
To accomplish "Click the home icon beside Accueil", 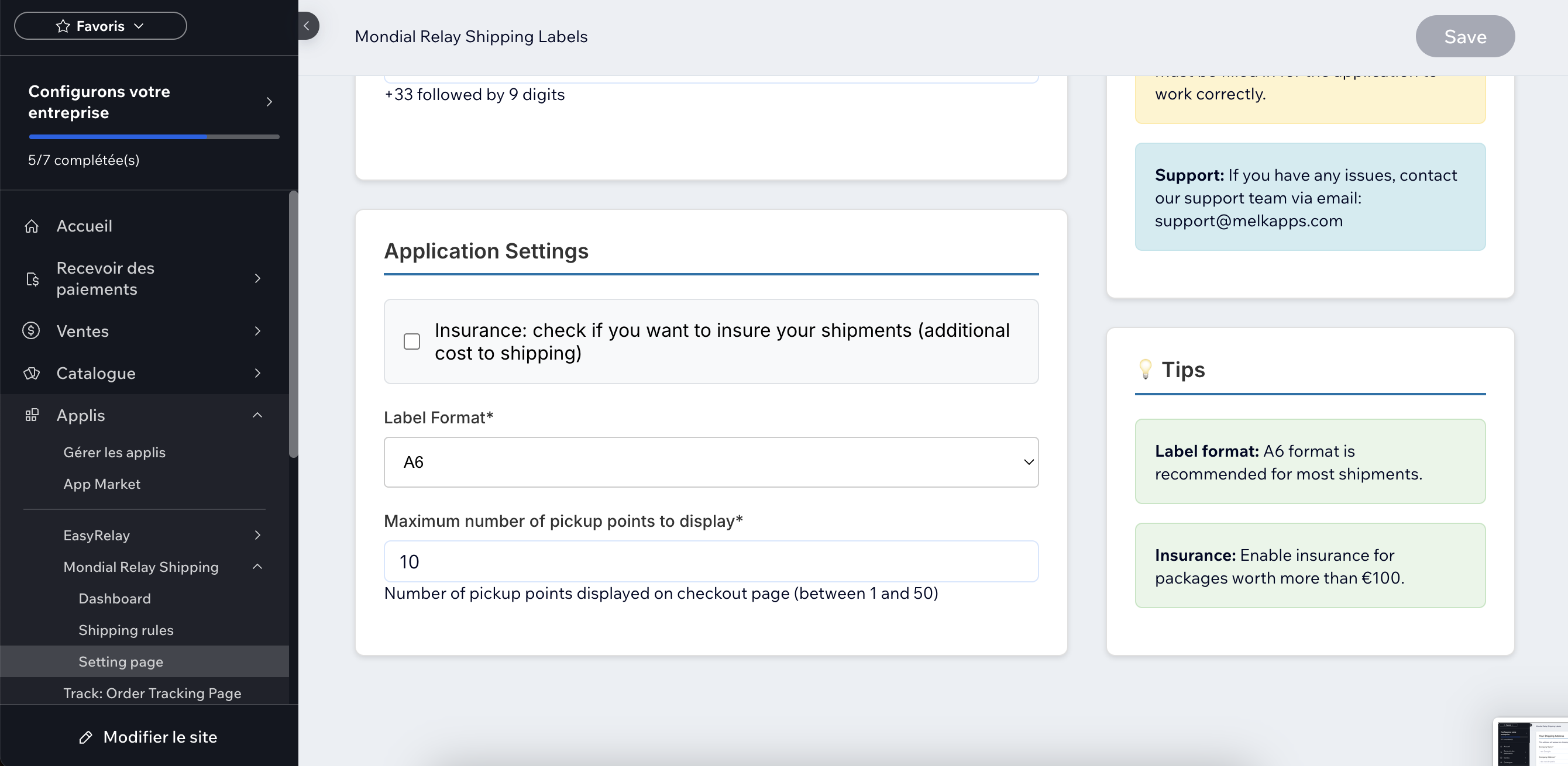I will tap(32, 225).
